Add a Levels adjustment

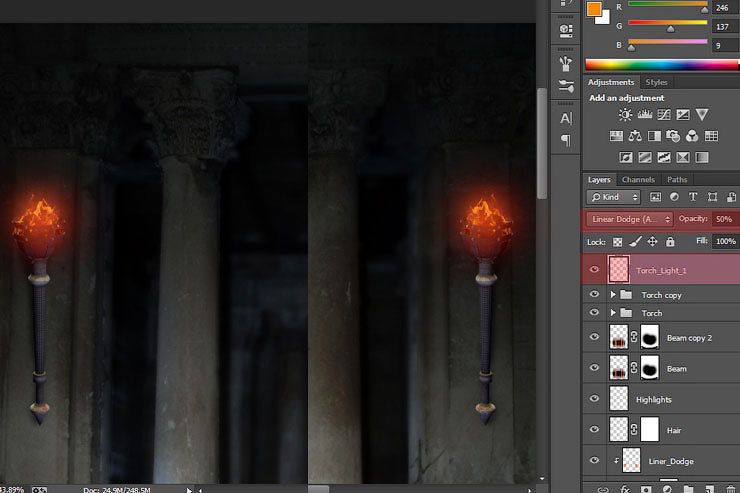[x=645, y=115]
